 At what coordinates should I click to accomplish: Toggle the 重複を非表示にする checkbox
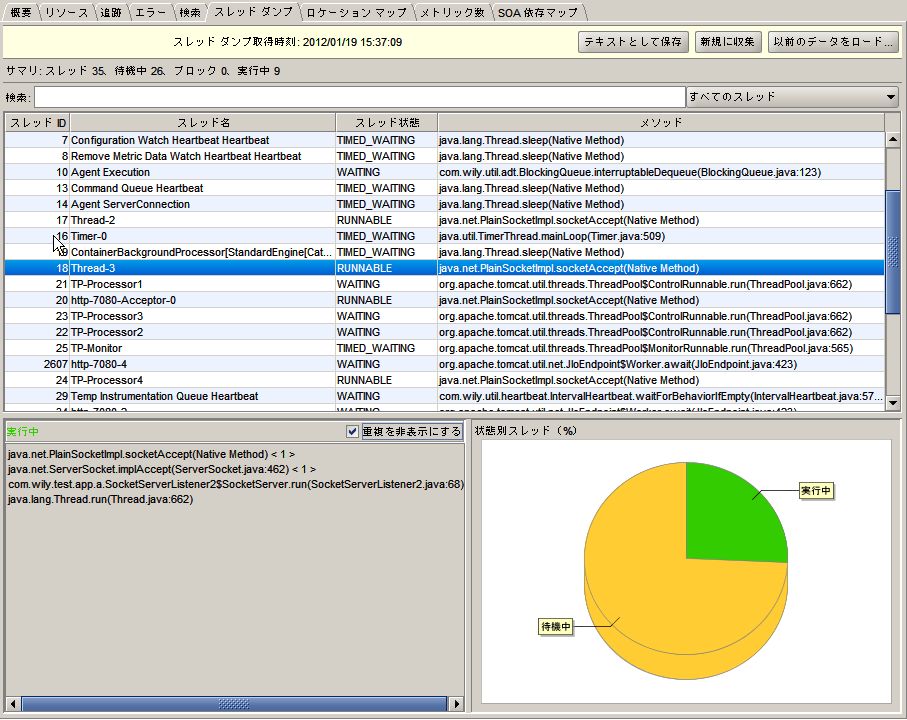pos(352,432)
